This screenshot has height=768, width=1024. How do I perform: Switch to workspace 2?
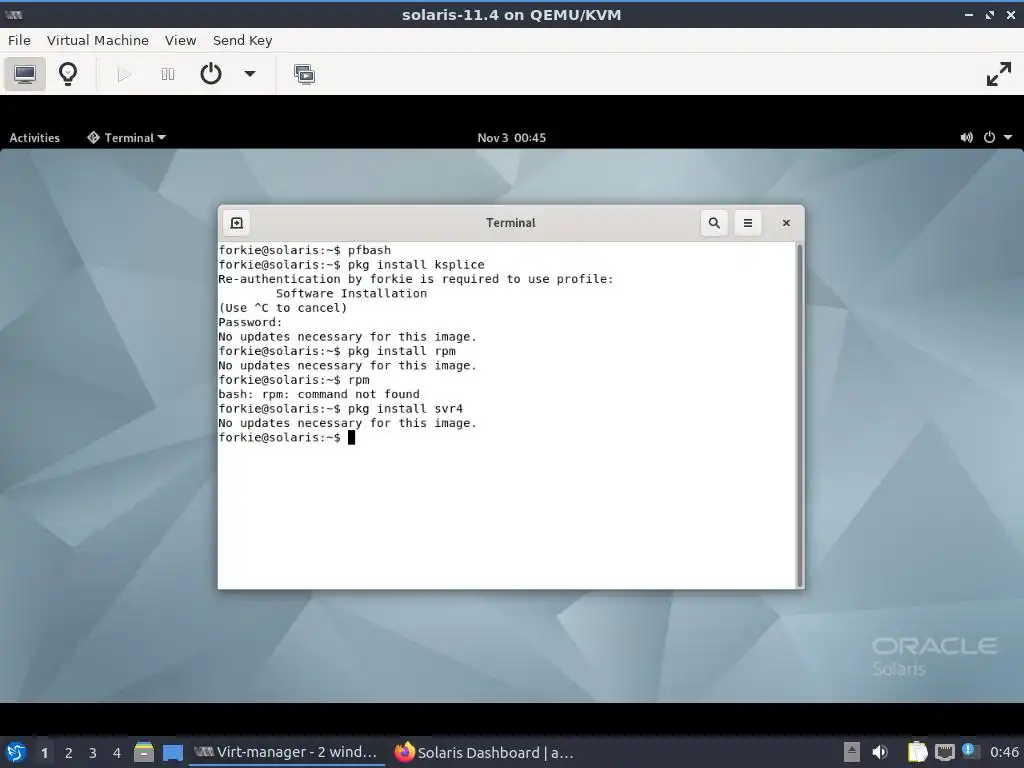(69, 752)
